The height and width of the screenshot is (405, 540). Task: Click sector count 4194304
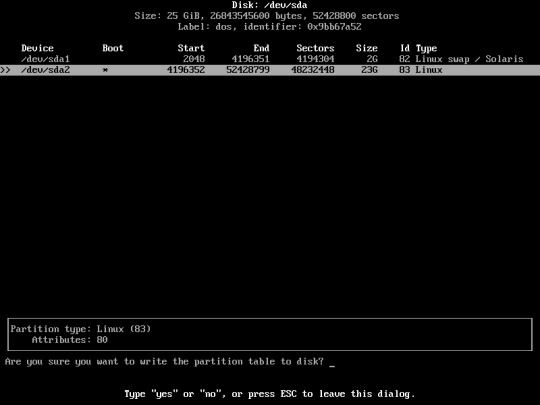pos(315,59)
